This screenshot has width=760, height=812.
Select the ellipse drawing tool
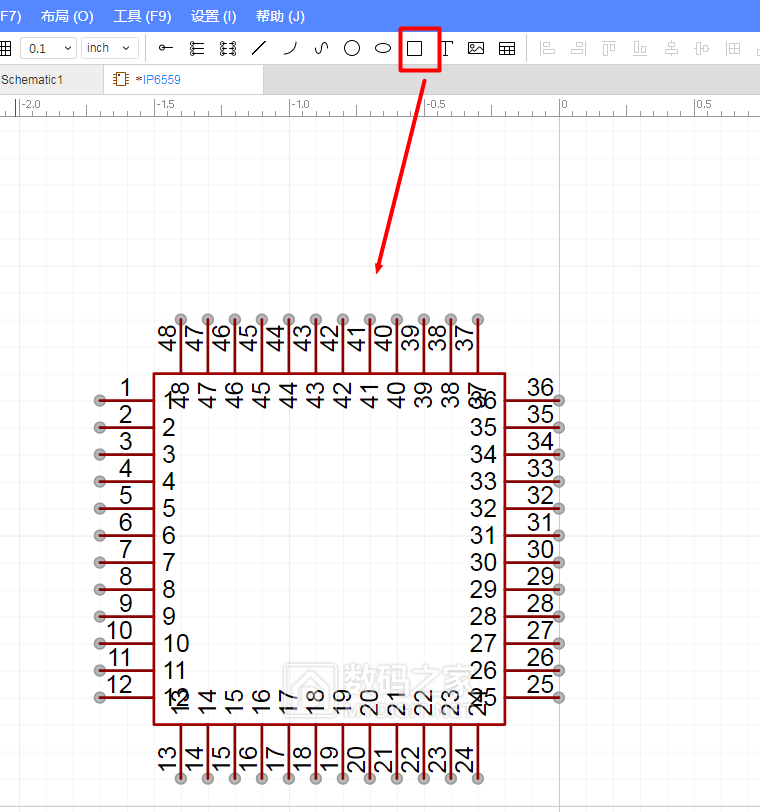click(x=383, y=48)
